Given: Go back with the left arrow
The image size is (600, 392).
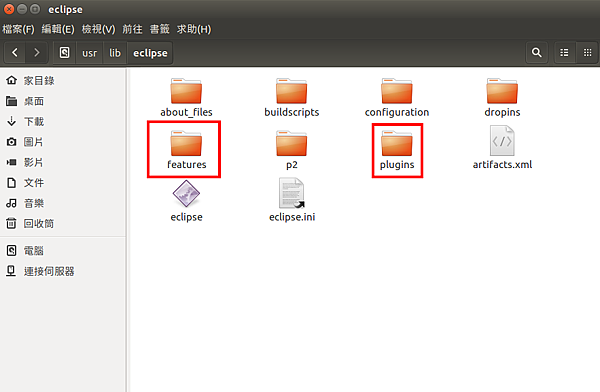Looking at the screenshot, I should (15, 52).
